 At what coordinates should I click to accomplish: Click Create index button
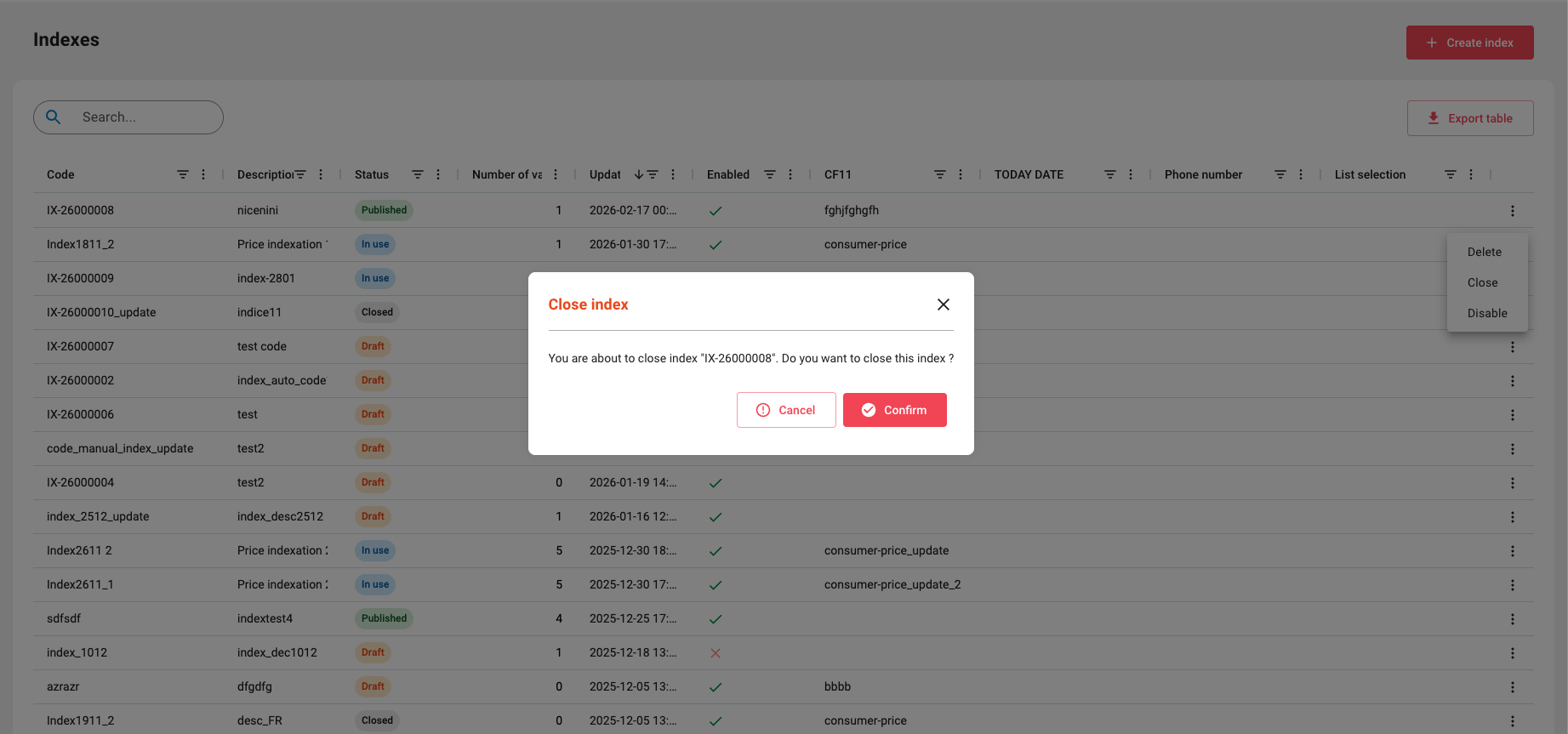[x=1469, y=43]
